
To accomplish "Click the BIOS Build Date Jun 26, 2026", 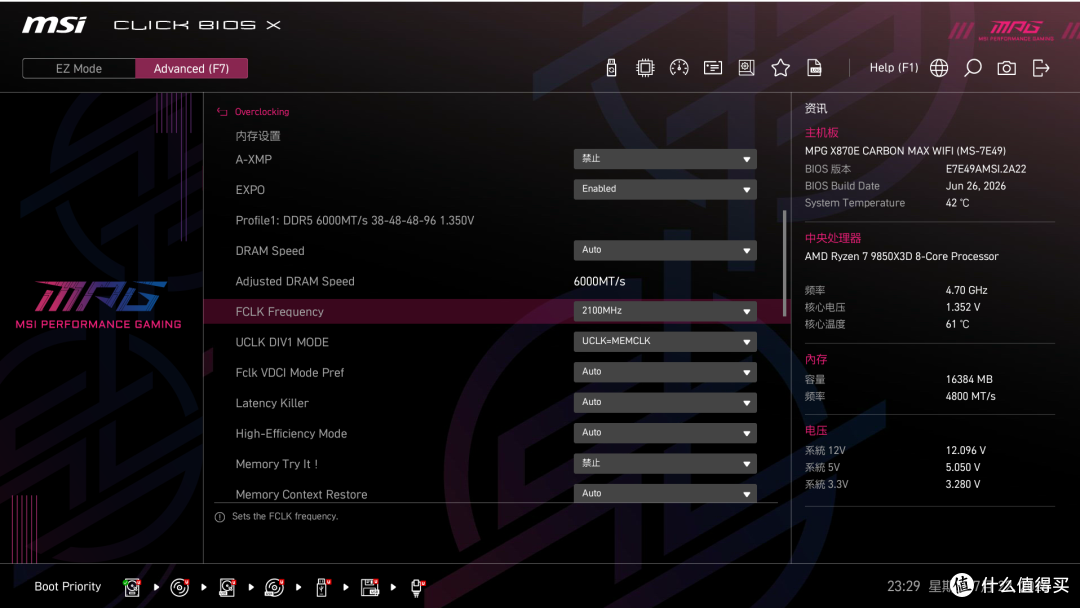I will (x=975, y=186).
